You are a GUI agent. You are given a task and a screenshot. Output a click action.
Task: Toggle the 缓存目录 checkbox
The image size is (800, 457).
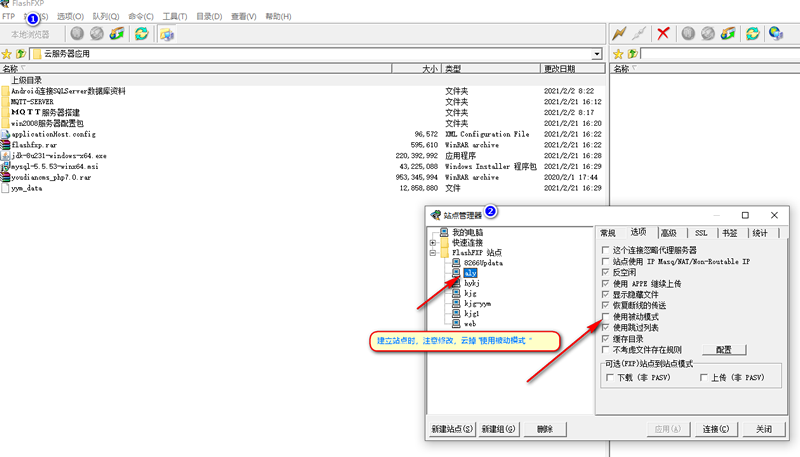604,338
